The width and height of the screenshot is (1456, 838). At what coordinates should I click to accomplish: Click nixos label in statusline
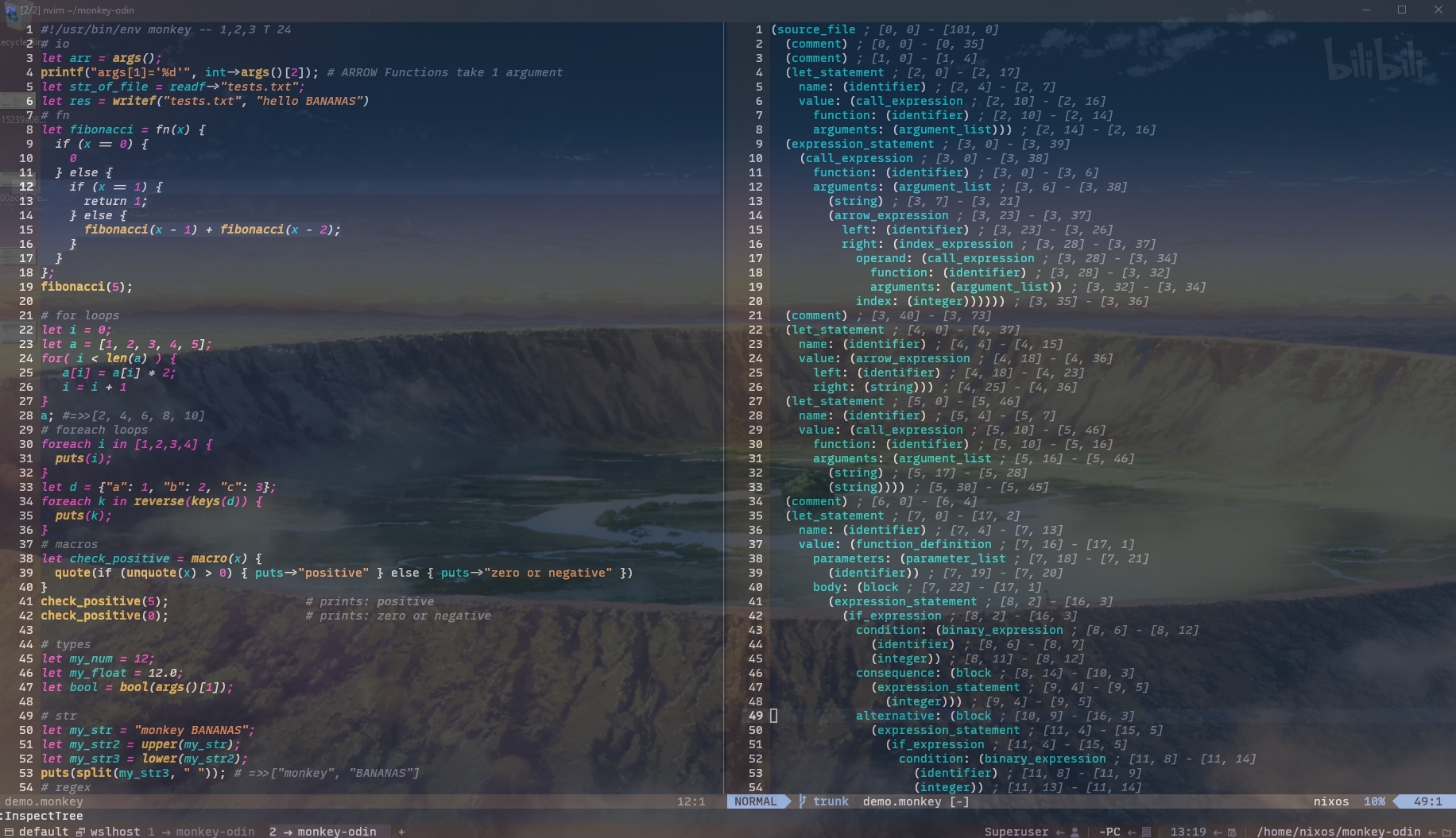(x=1330, y=801)
